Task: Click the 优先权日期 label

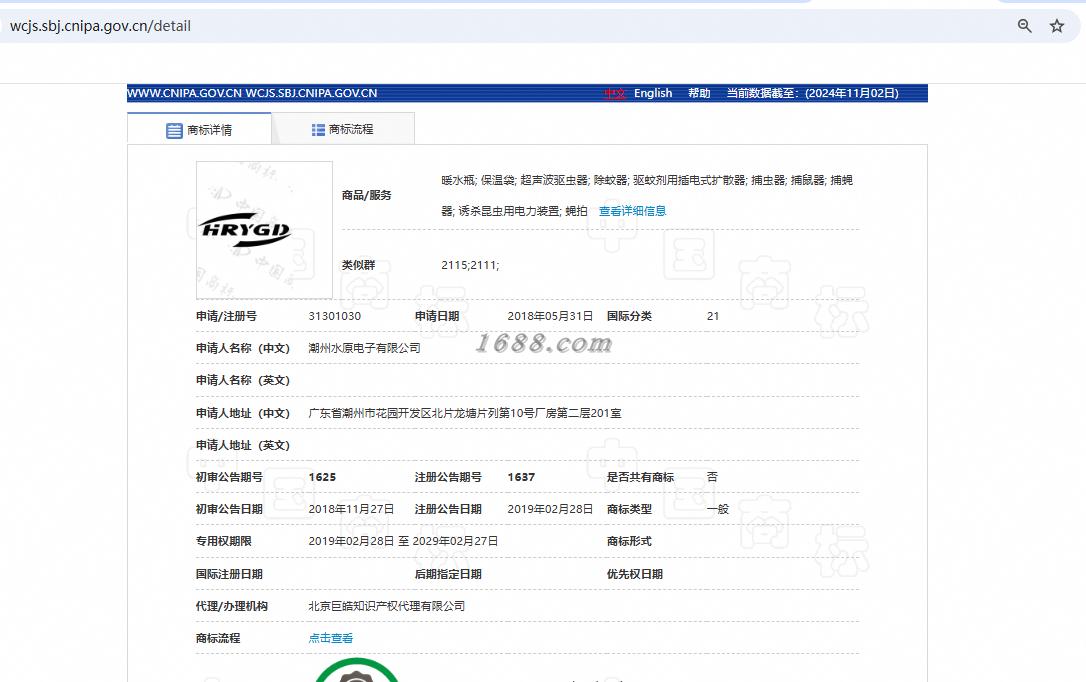Action: pos(634,574)
